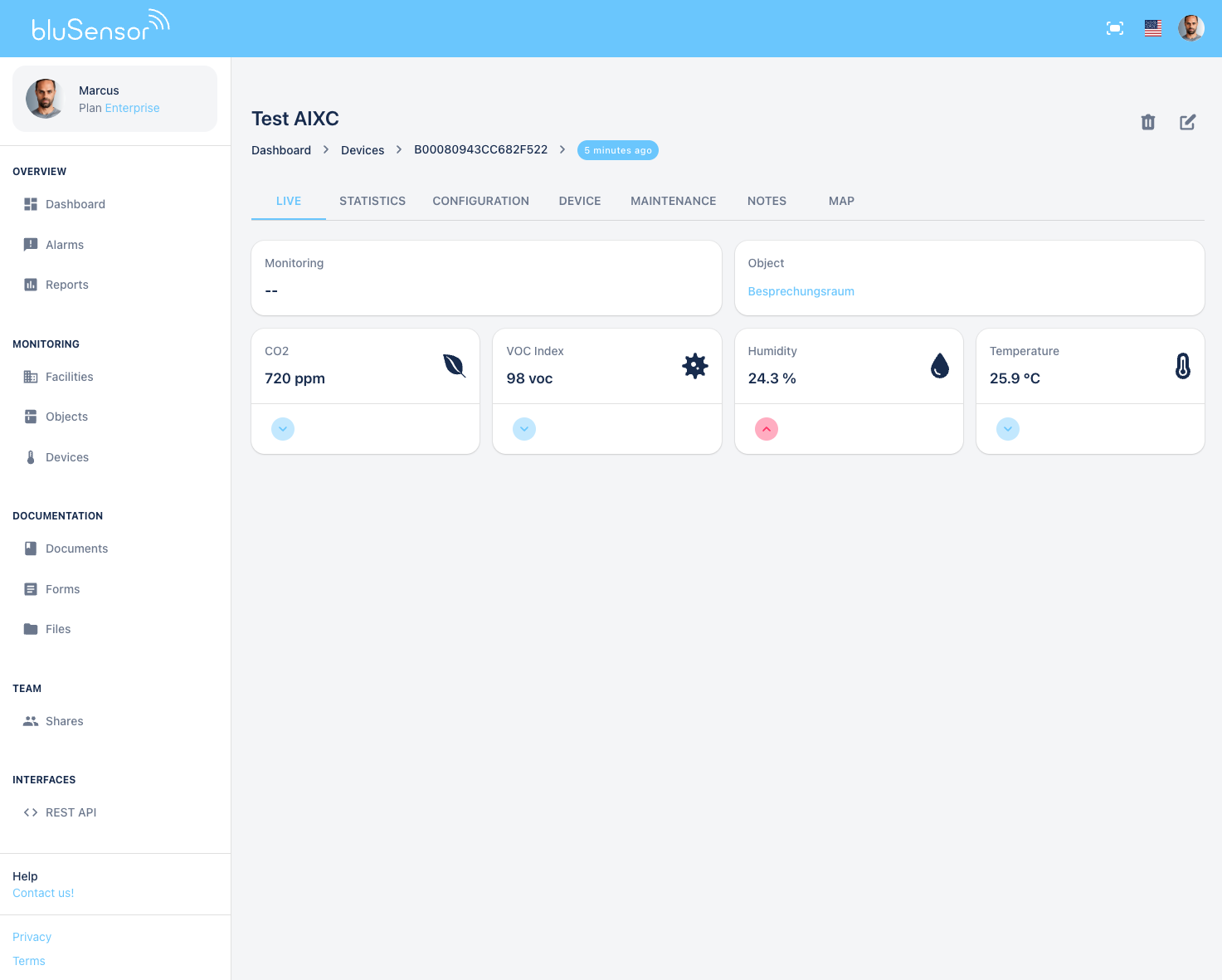
Task: Open the REST API interface
Action: pos(71,812)
